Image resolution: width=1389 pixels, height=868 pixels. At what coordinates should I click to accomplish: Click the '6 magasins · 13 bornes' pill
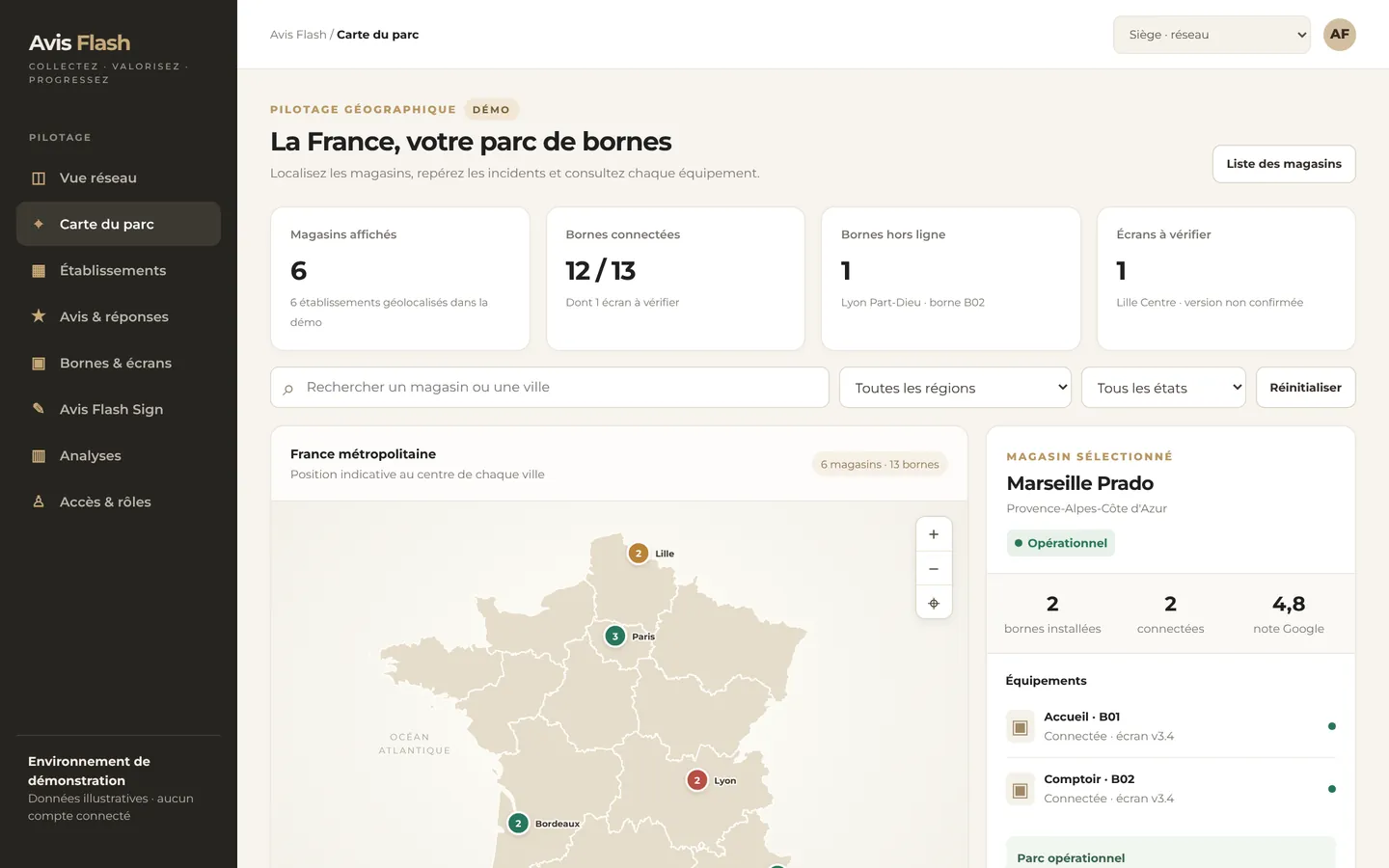(x=880, y=464)
